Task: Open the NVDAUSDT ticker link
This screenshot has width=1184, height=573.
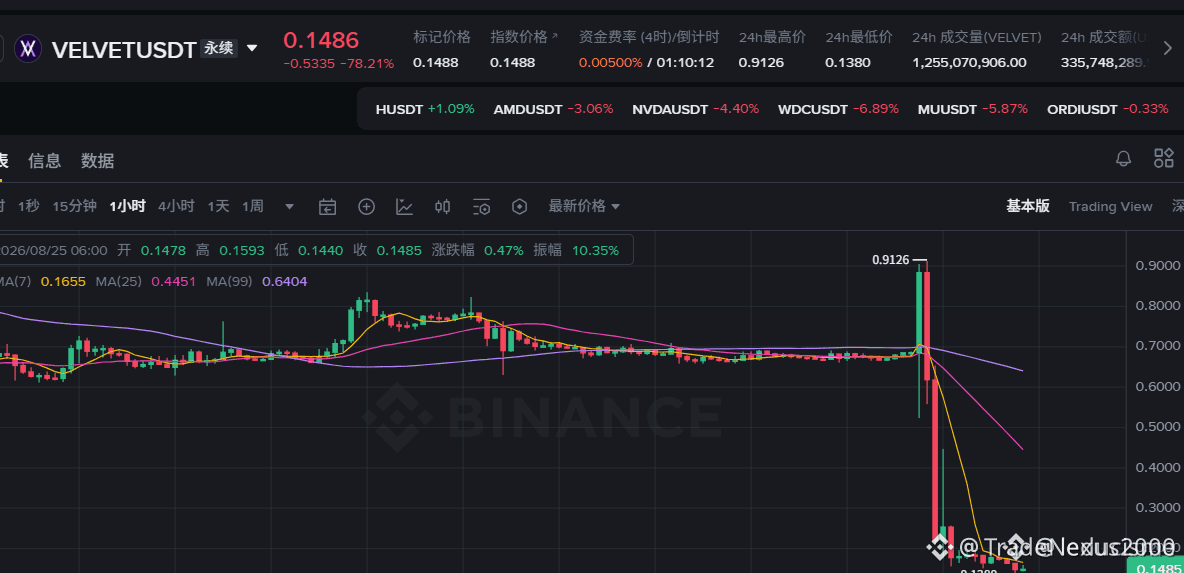Action: coord(695,109)
